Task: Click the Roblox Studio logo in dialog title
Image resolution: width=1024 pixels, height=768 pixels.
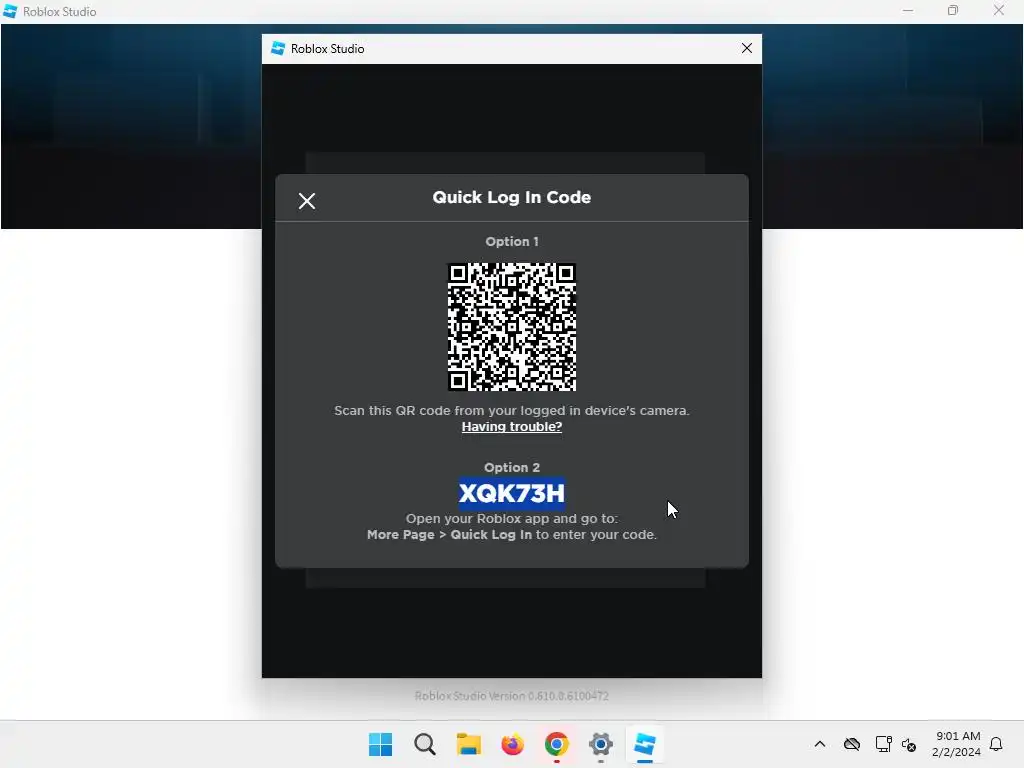Action: pos(278,48)
